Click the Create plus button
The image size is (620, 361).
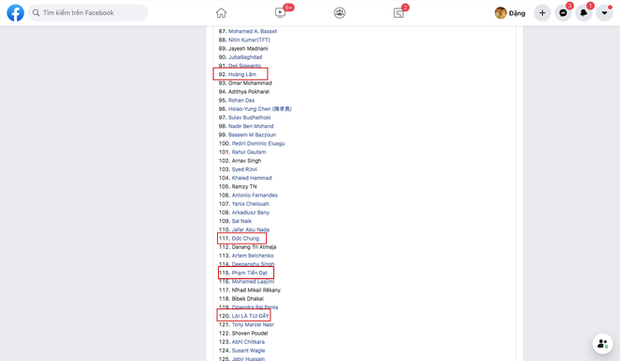pyautogui.click(x=542, y=13)
